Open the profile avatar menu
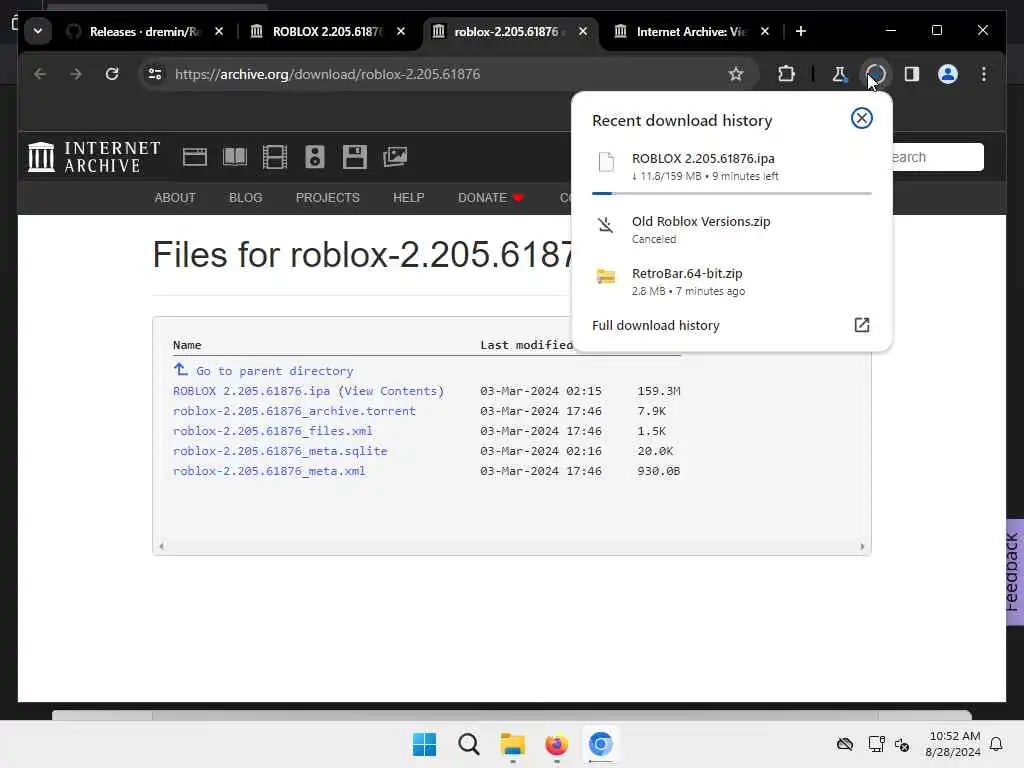This screenshot has width=1024, height=768. (948, 74)
